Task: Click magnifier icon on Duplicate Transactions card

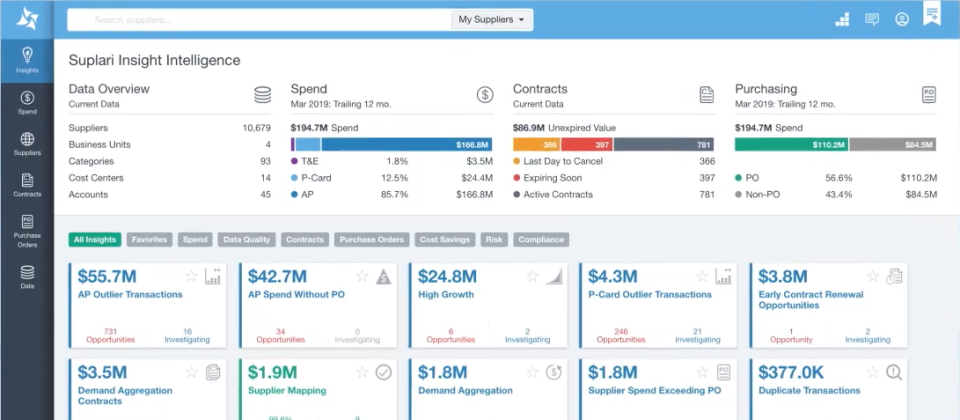Action: tap(894, 372)
